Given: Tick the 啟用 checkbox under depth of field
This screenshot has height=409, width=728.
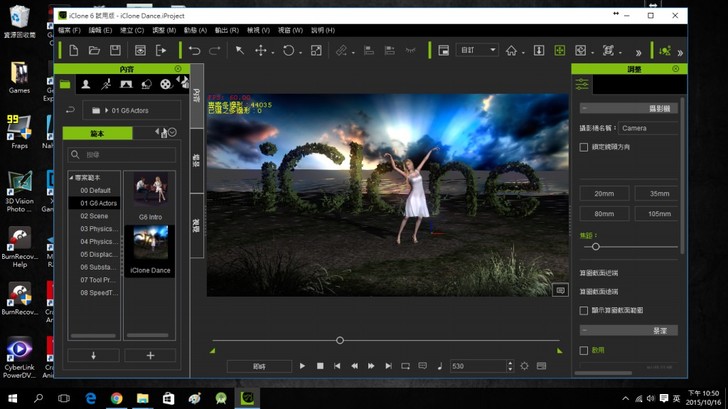Looking at the screenshot, I should pyautogui.click(x=584, y=351).
